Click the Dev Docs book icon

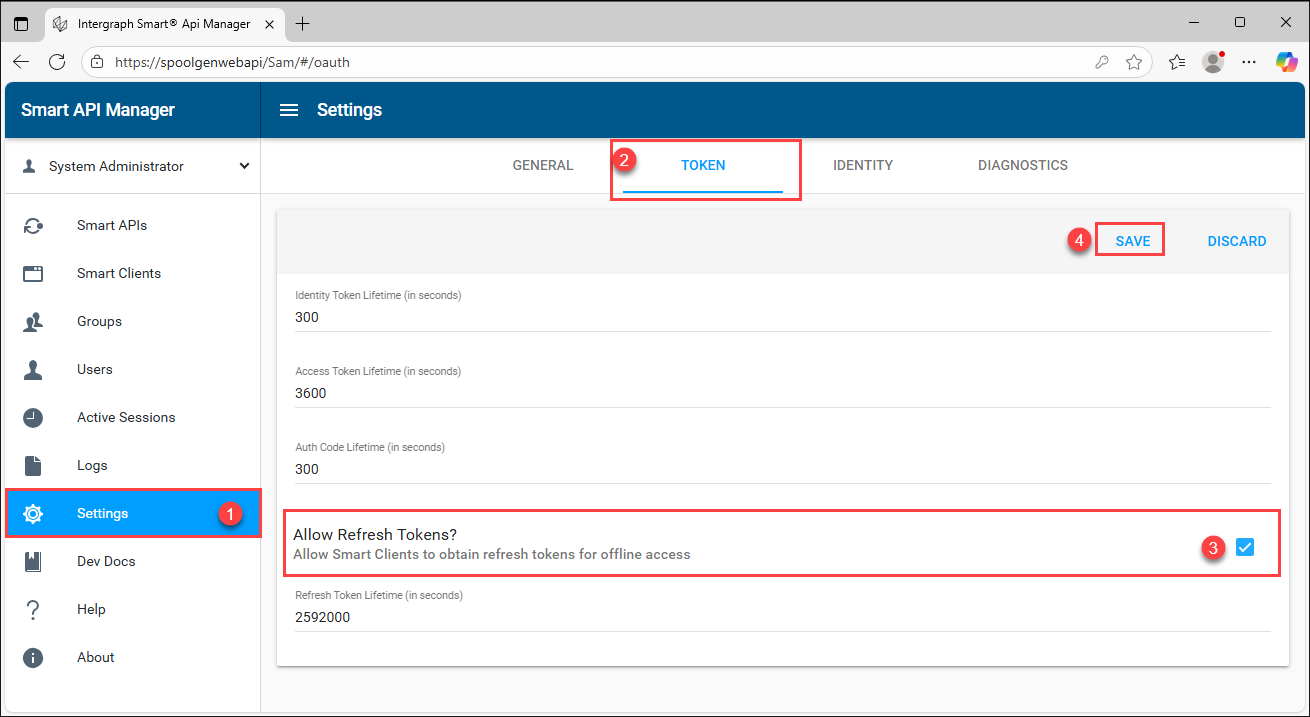coord(33,562)
